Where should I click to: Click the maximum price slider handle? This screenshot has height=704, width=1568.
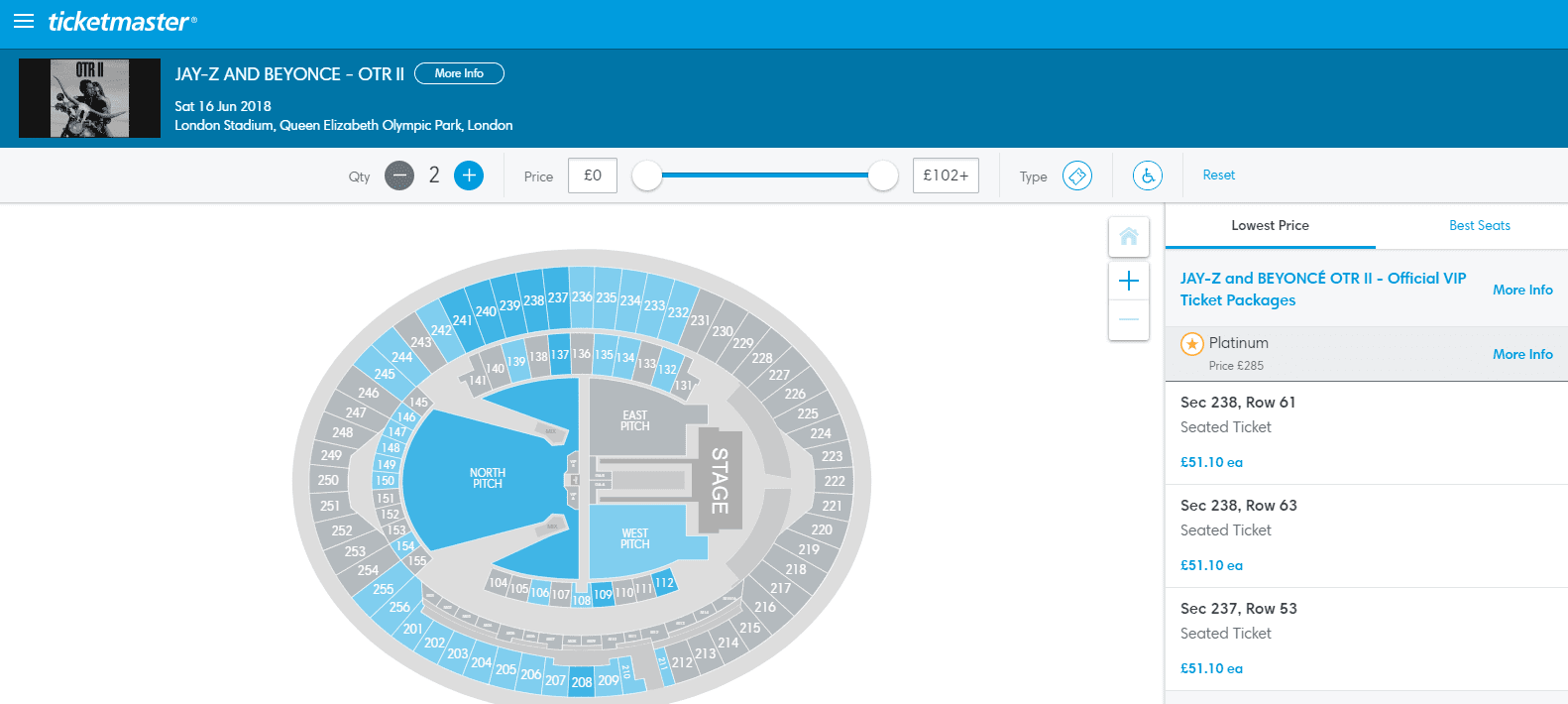(x=883, y=176)
